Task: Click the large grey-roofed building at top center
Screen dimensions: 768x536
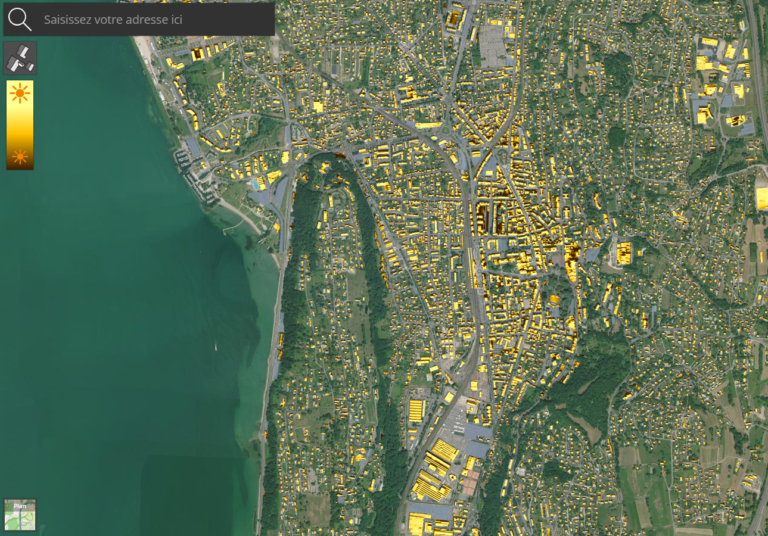Action: pos(495,47)
